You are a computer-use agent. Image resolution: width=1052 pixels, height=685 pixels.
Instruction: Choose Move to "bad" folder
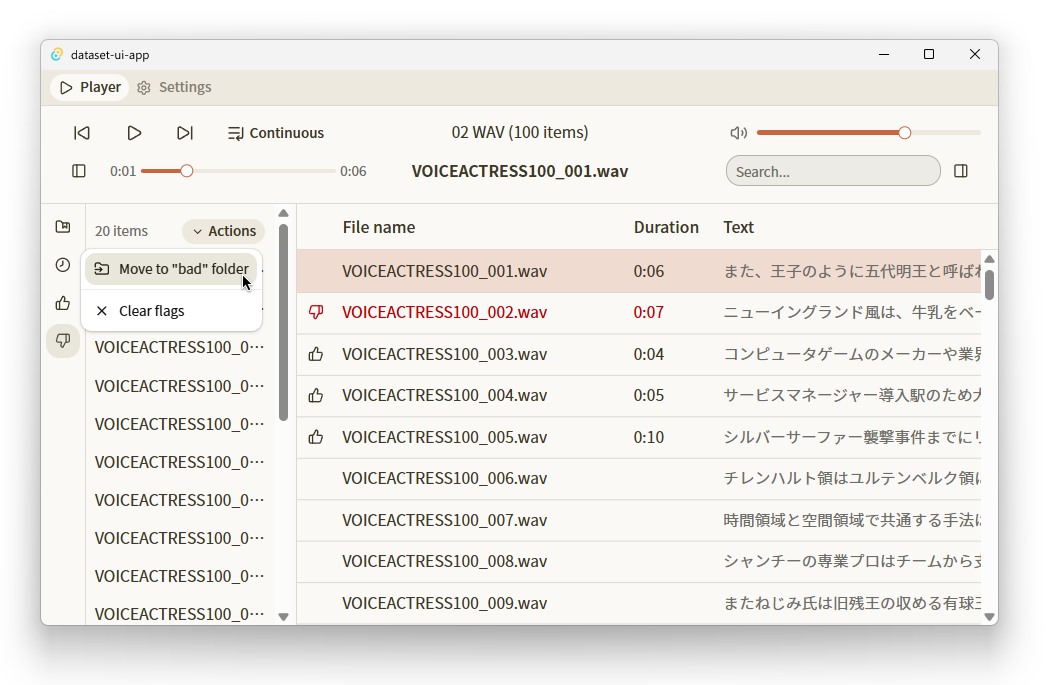pyautogui.click(x=172, y=269)
